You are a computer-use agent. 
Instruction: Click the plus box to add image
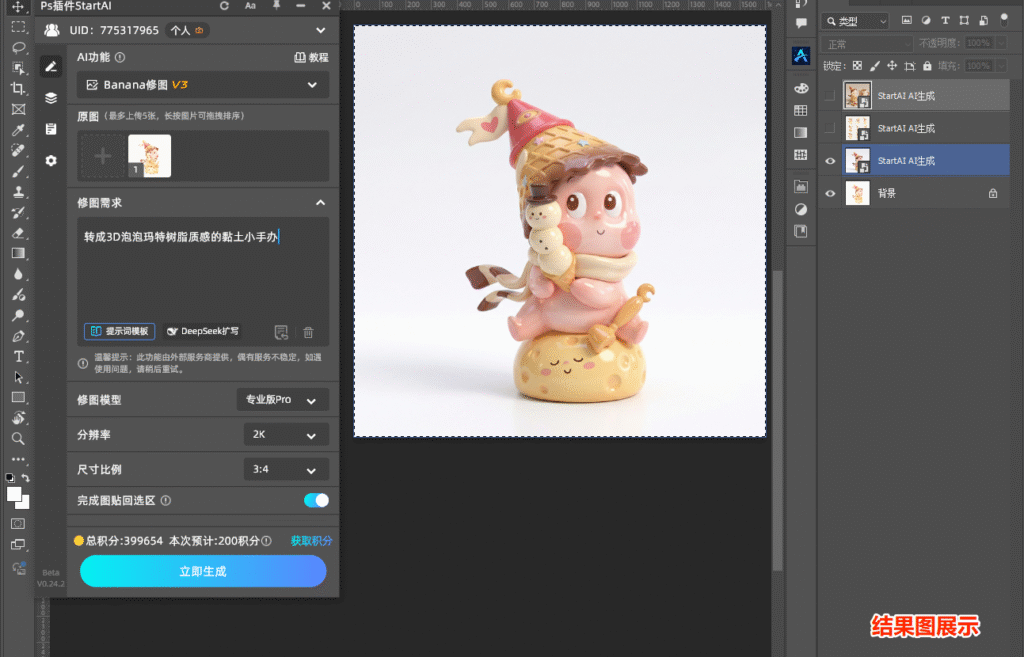[103, 156]
